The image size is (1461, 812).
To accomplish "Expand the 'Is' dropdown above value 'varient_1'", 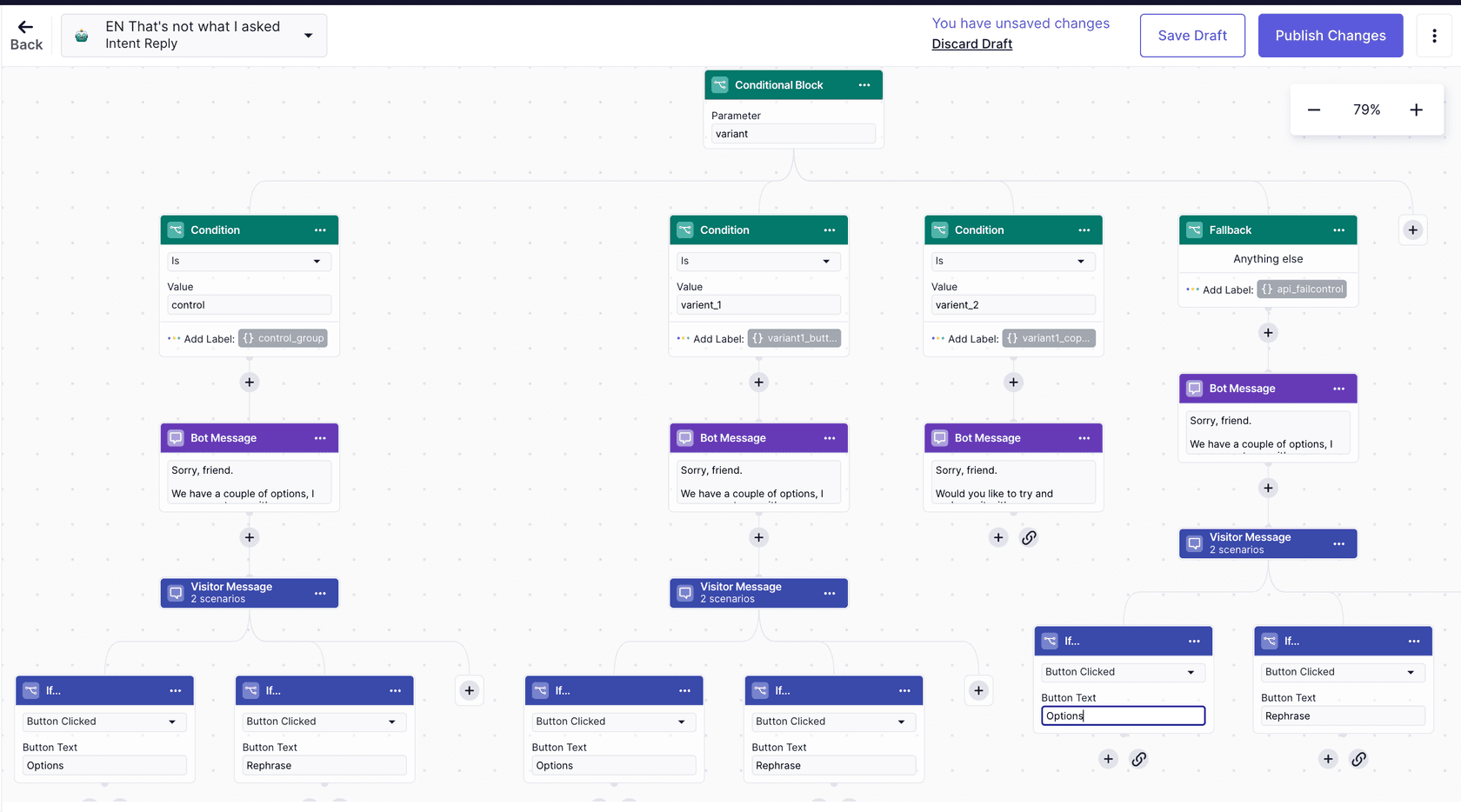I will (x=759, y=261).
